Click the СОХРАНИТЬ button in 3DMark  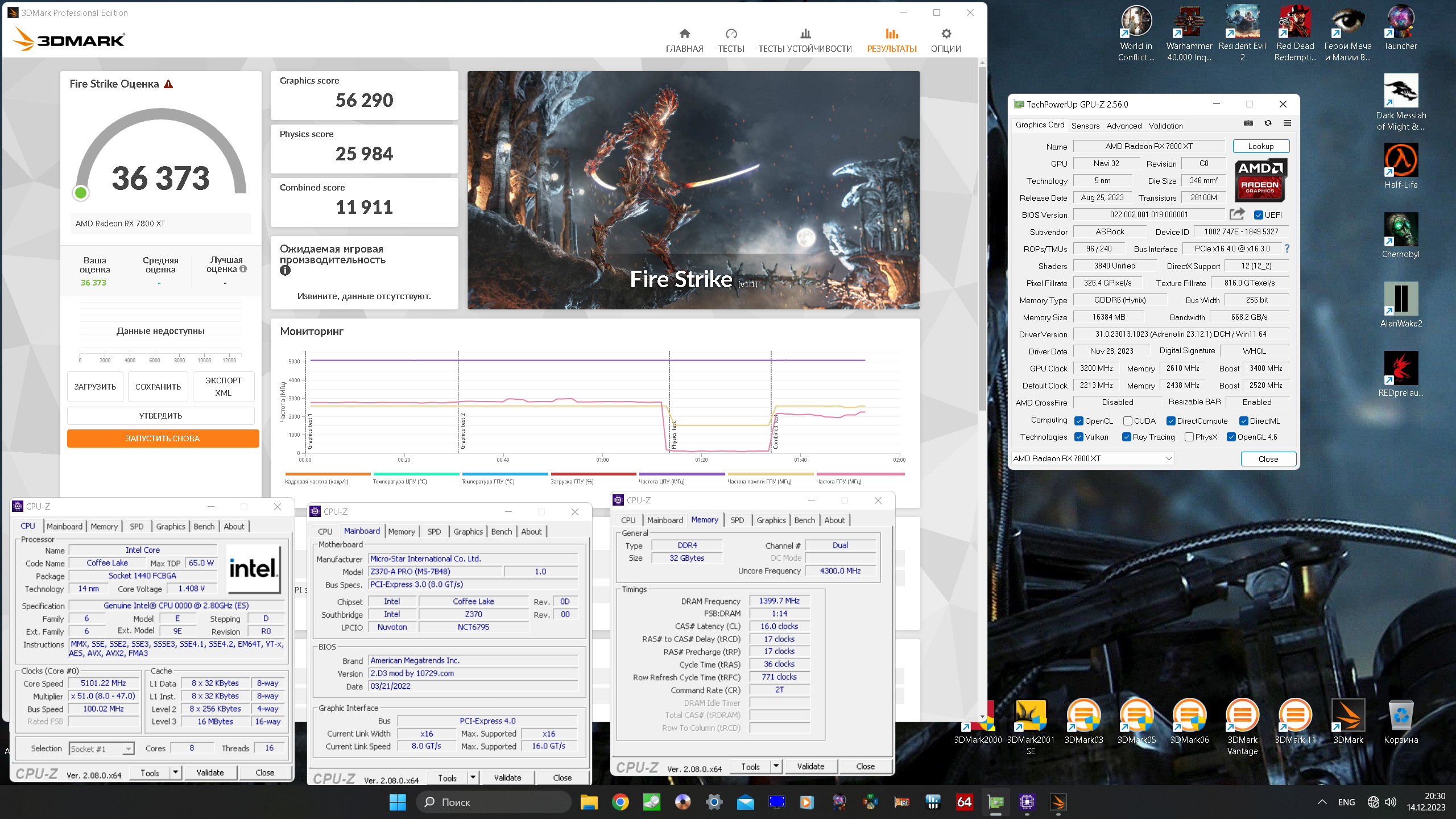click(x=158, y=387)
